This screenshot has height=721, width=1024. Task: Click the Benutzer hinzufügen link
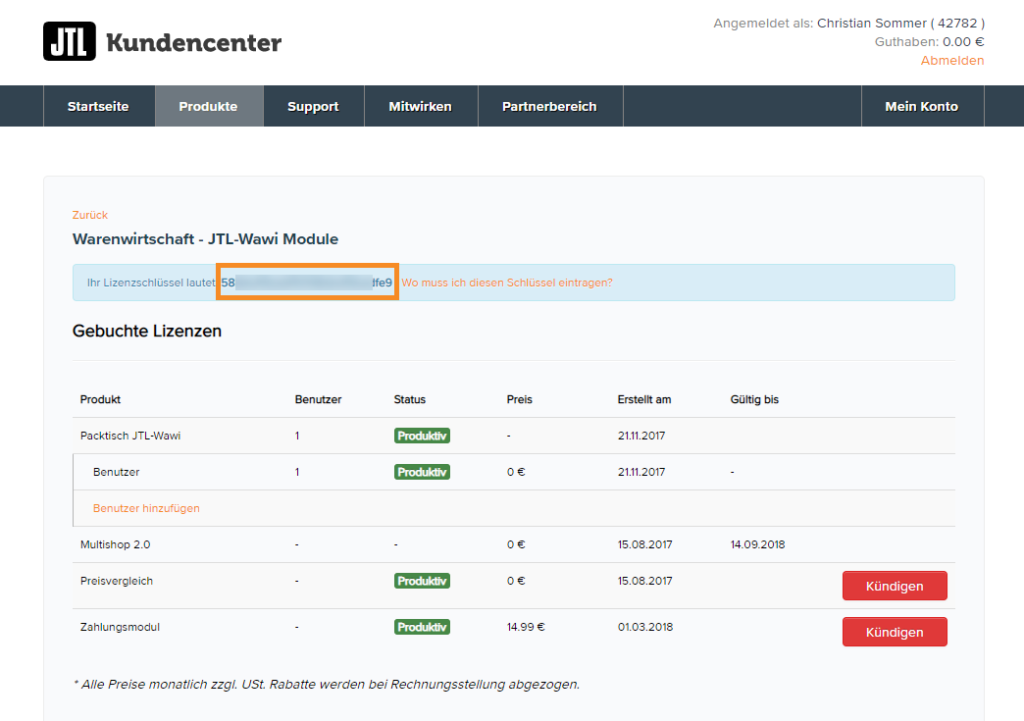146,508
